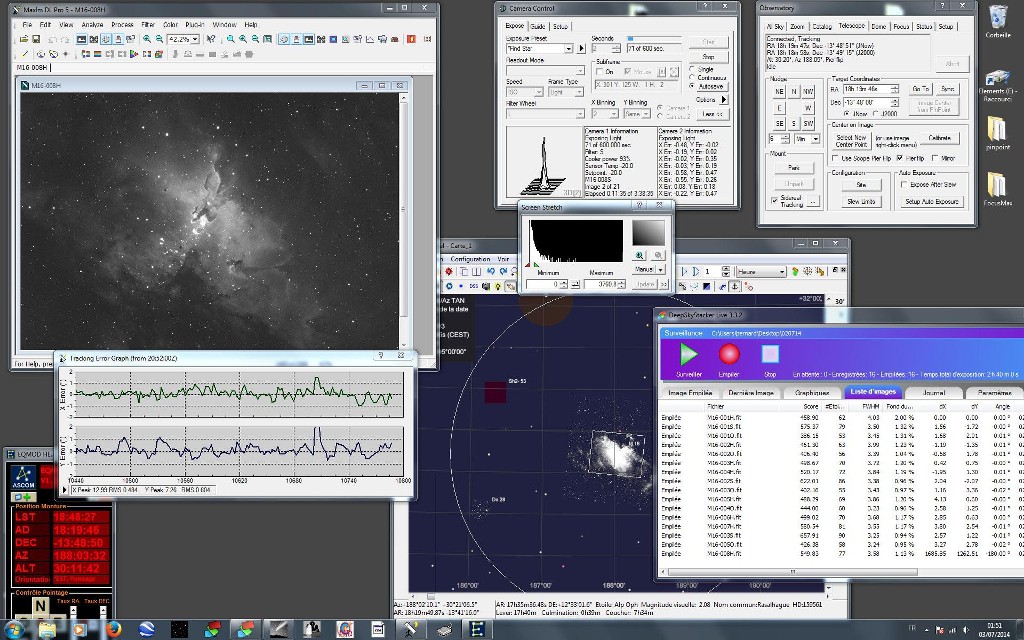Click the red Empiler stack icon
Viewport: 1024px width, 640px height.
[729, 354]
